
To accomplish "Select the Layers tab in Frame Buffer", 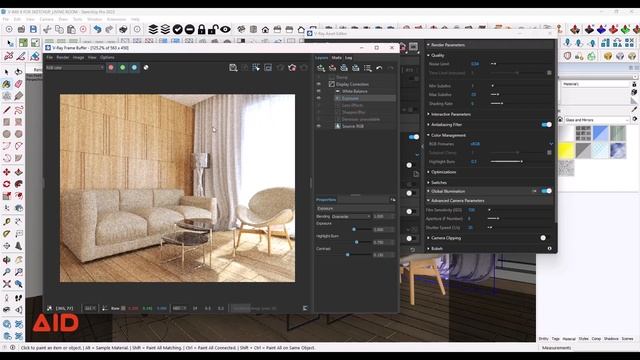I will pyautogui.click(x=322, y=58).
